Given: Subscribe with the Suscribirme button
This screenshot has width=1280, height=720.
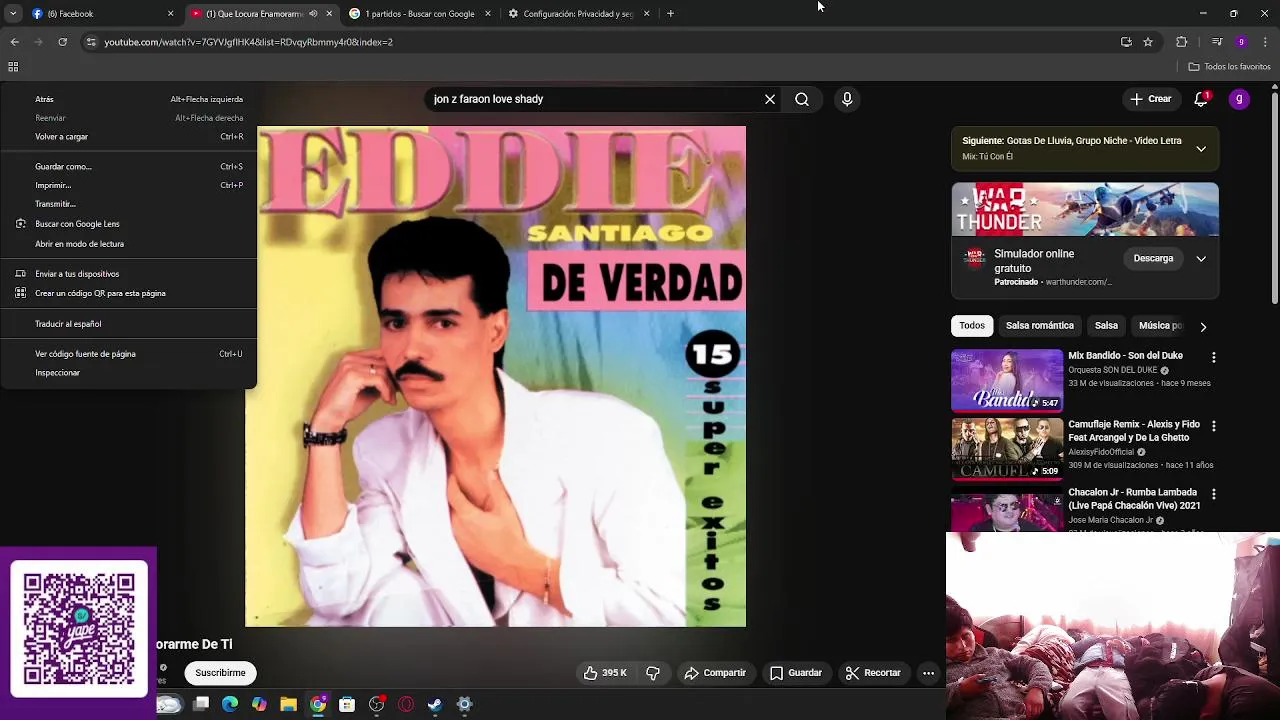Looking at the screenshot, I should [x=220, y=673].
